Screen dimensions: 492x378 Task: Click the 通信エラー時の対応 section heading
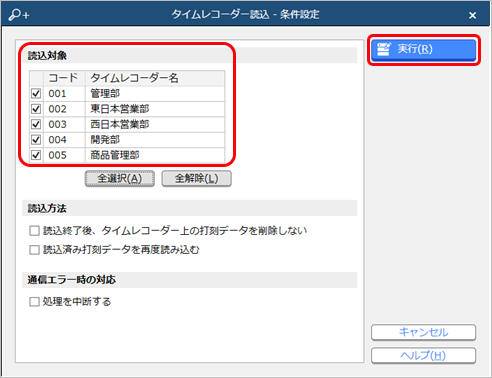[71, 280]
